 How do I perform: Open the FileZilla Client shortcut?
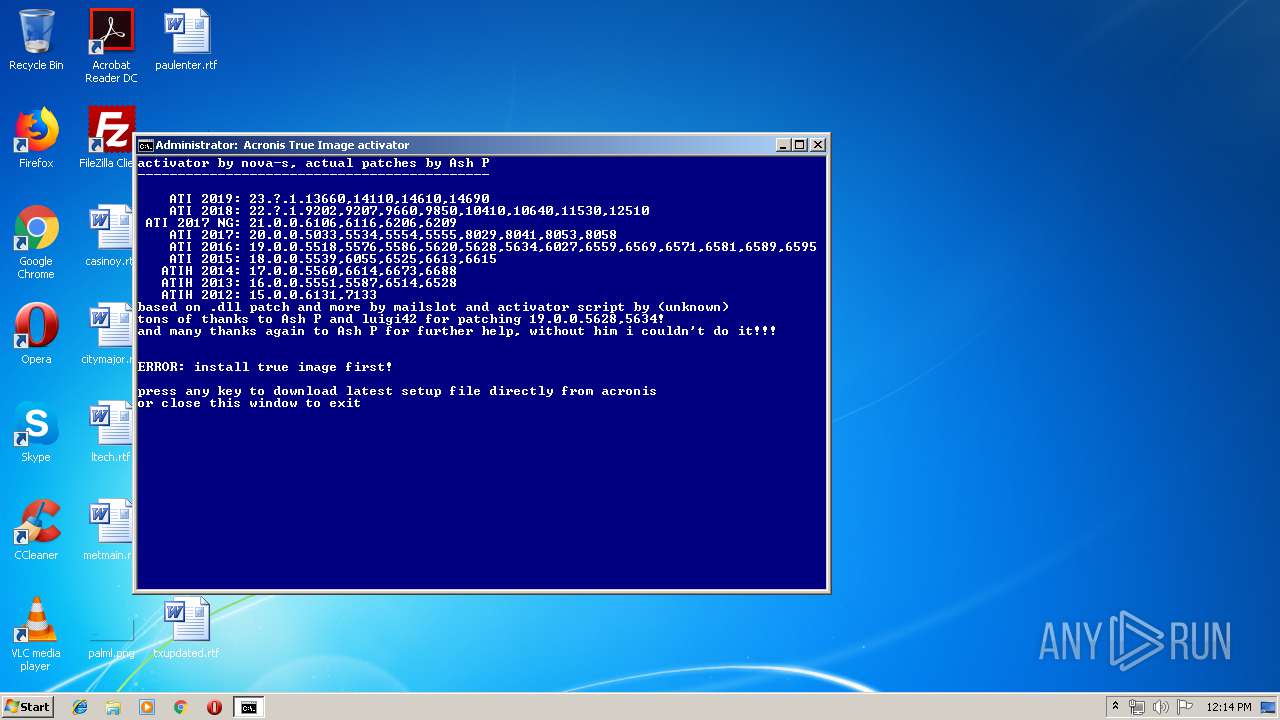(108, 138)
